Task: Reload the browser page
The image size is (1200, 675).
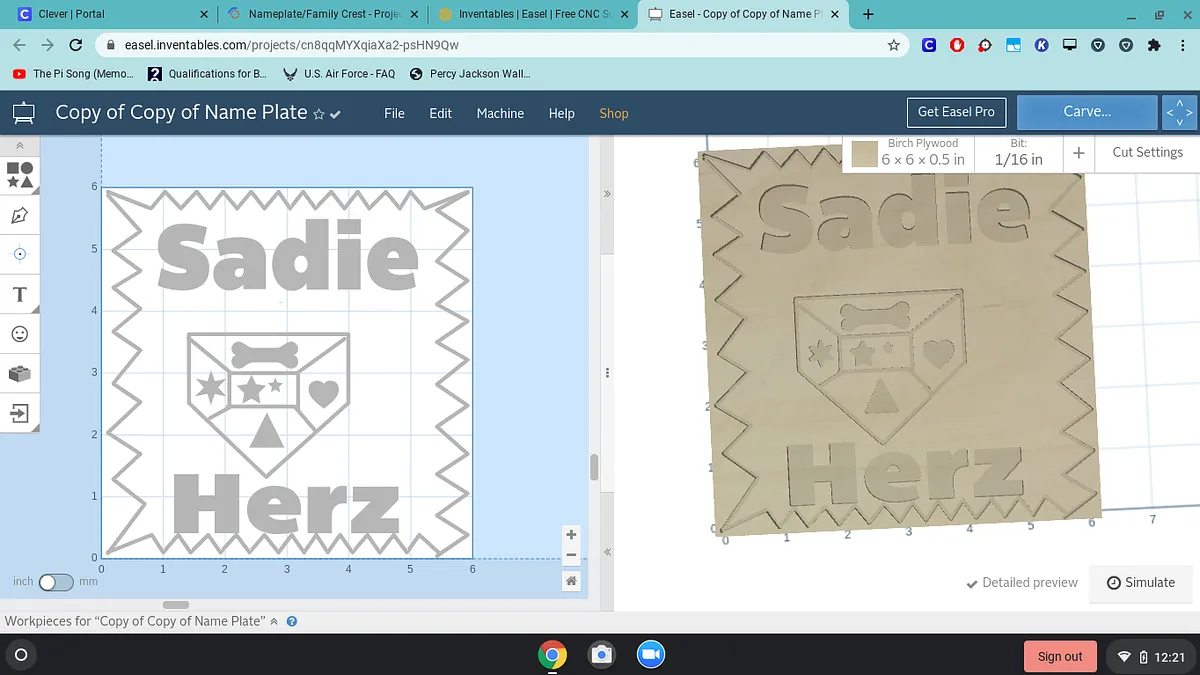Action: [x=75, y=45]
